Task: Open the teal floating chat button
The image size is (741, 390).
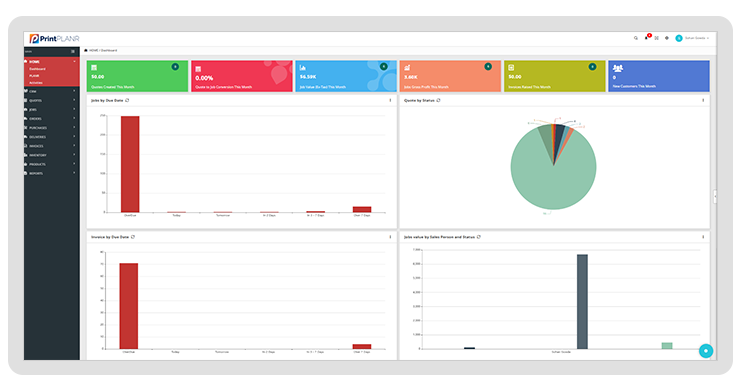Action: 706,351
